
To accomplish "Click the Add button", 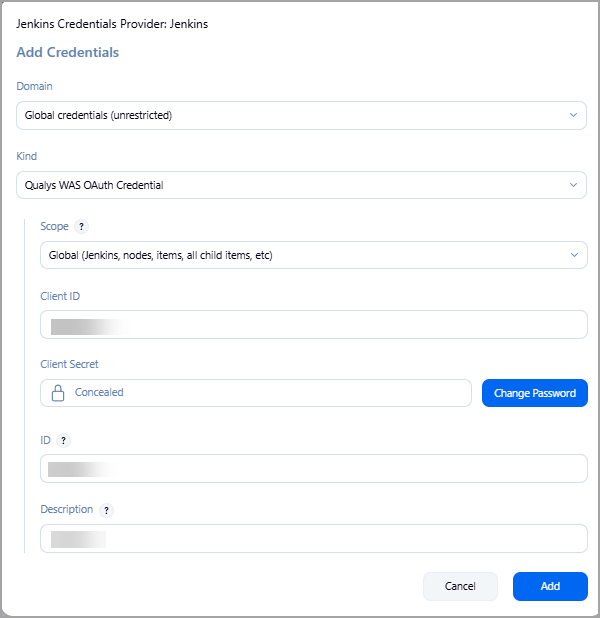I will 550,586.
